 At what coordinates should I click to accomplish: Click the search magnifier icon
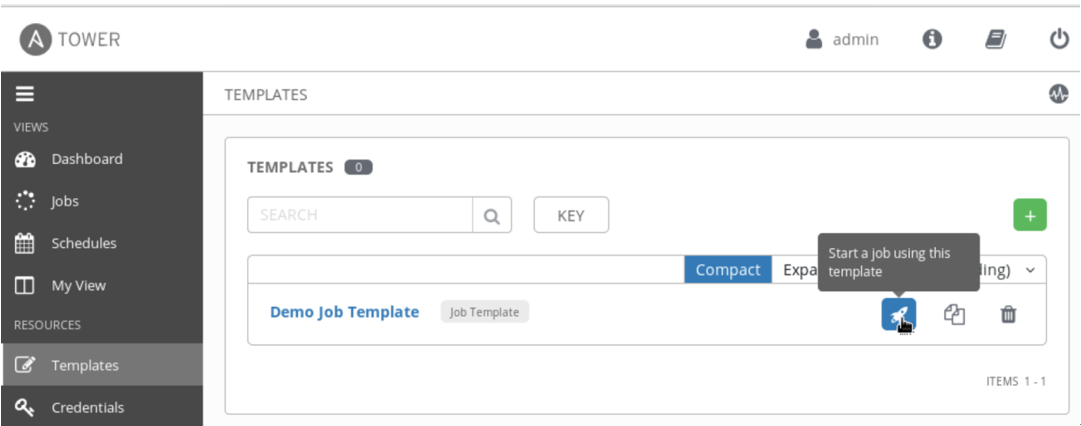click(x=492, y=215)
